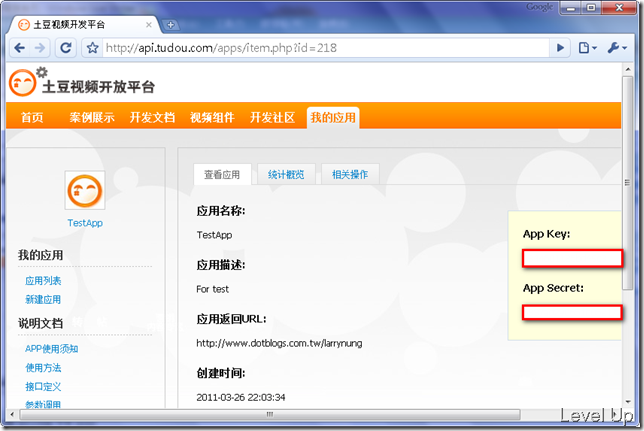644x431 pixels.
Task: Go back using browser back arrow
Action: click(19, 48)
